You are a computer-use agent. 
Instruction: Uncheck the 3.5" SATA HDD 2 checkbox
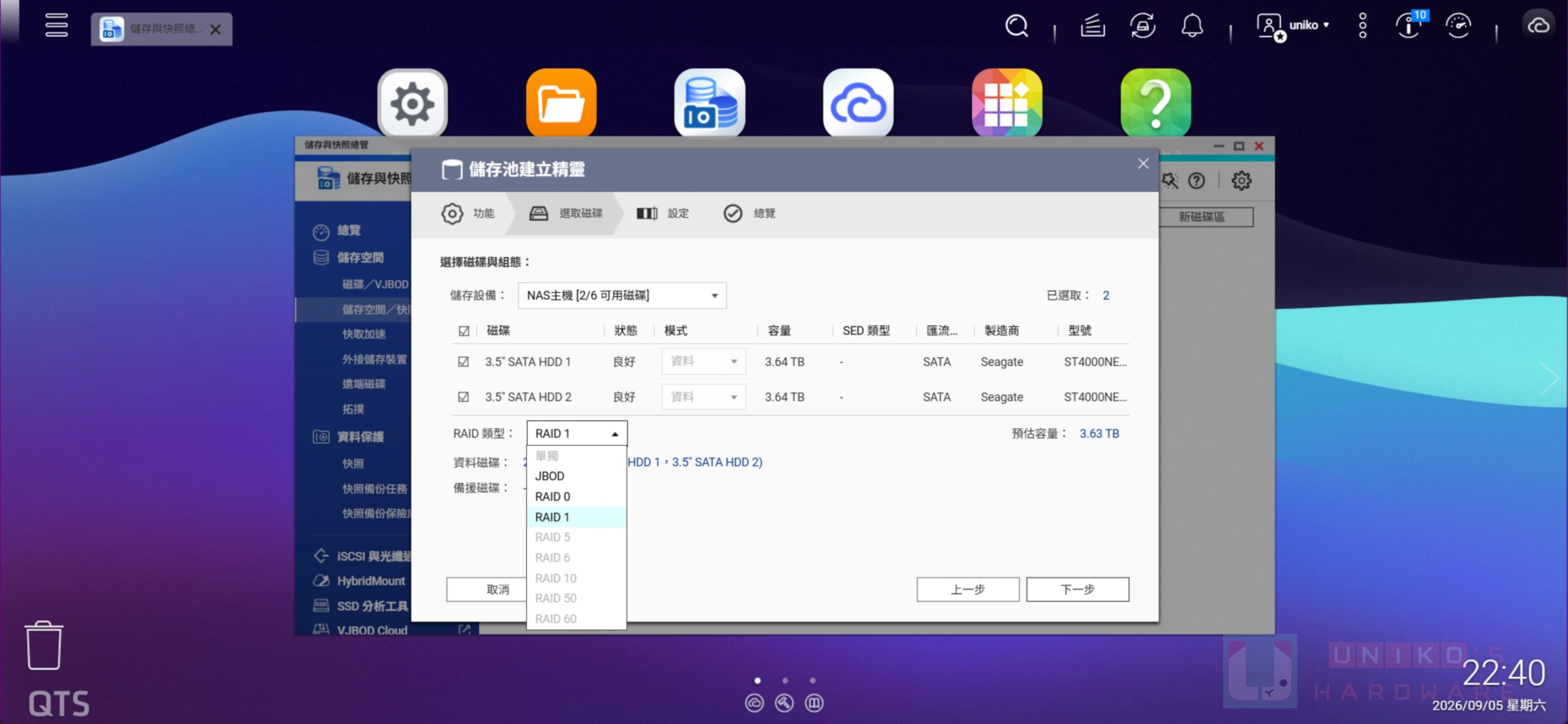coord(463,397)
